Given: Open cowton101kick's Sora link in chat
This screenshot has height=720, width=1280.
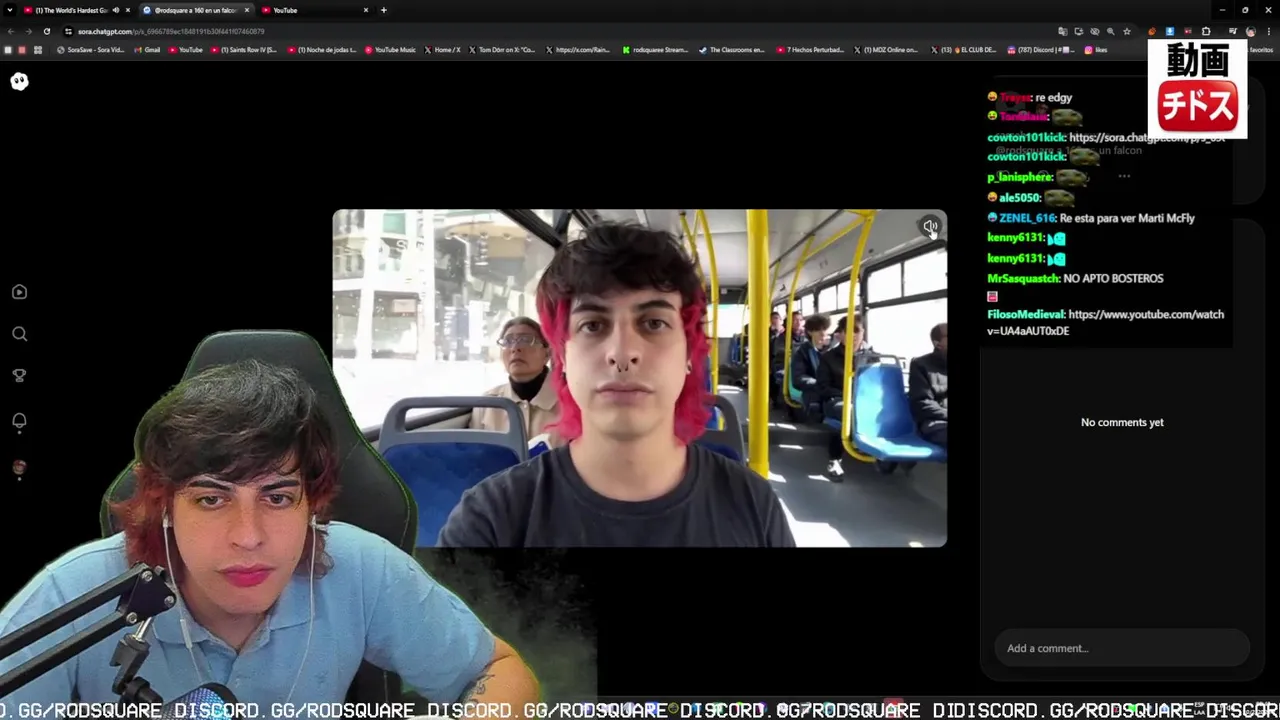Looking at the screenshot, I should click(1146, 138).
